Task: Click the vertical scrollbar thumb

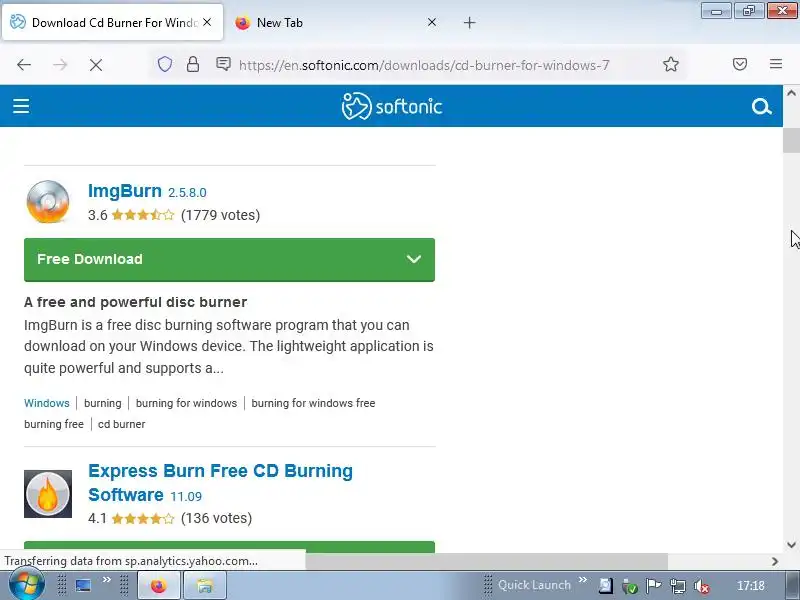Action: pyautogui.click(x=791, y=140)
